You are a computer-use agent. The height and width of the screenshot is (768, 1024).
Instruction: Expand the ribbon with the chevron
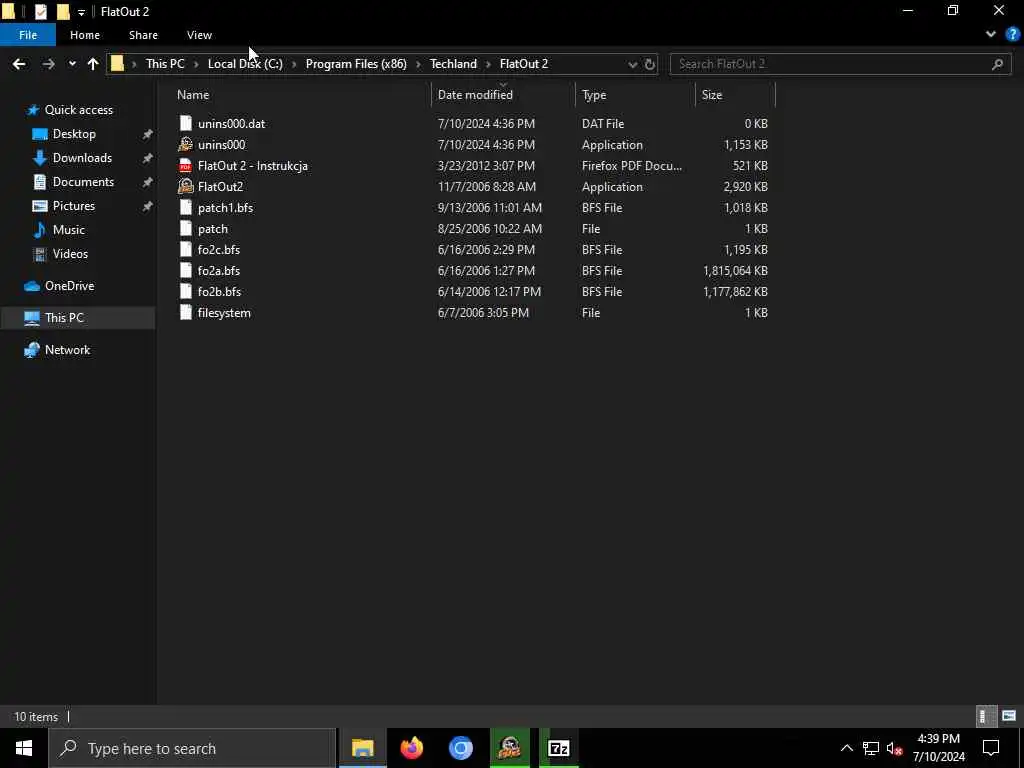991,35
